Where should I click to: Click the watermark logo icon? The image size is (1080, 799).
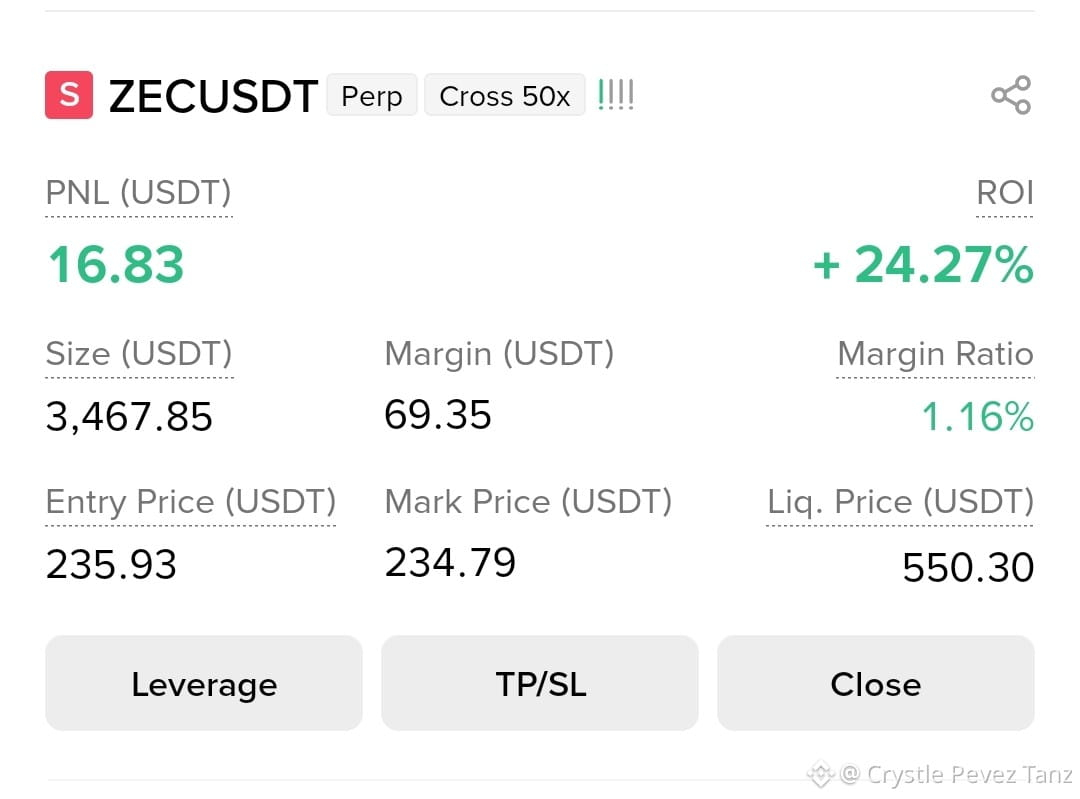[820, 774]
